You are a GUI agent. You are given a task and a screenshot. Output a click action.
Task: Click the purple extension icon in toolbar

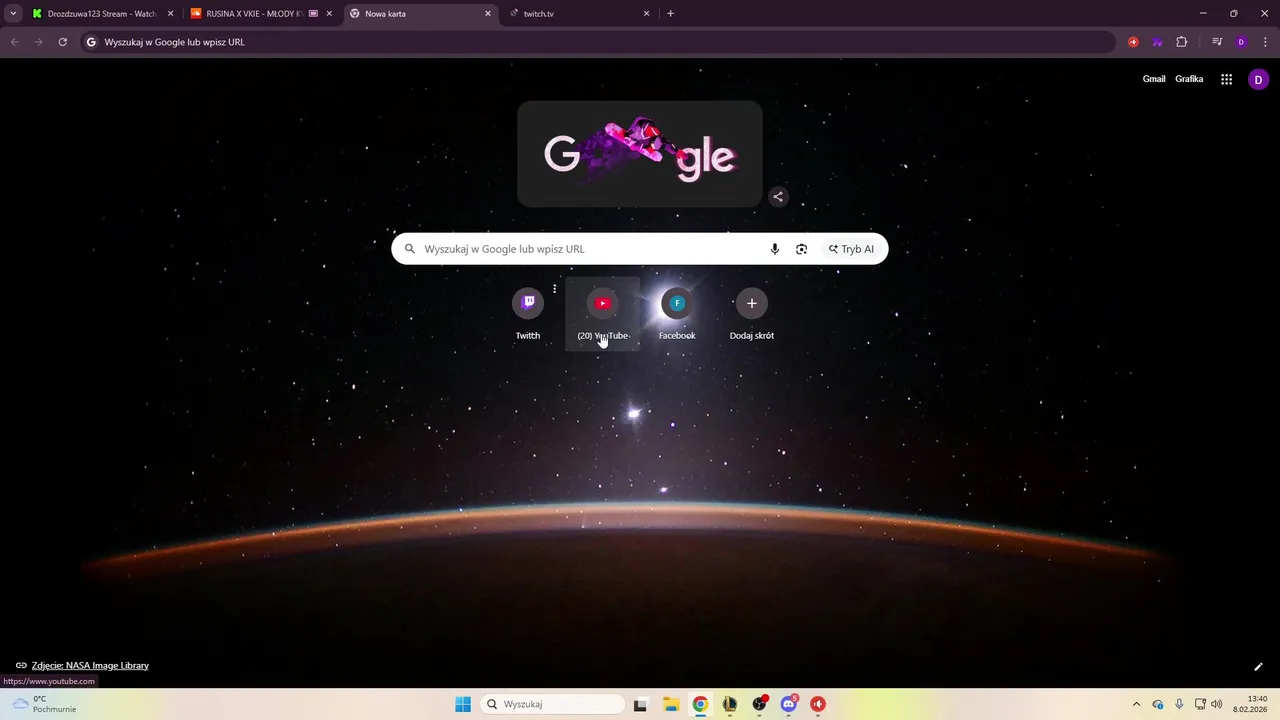click(x=1157, y=42)
